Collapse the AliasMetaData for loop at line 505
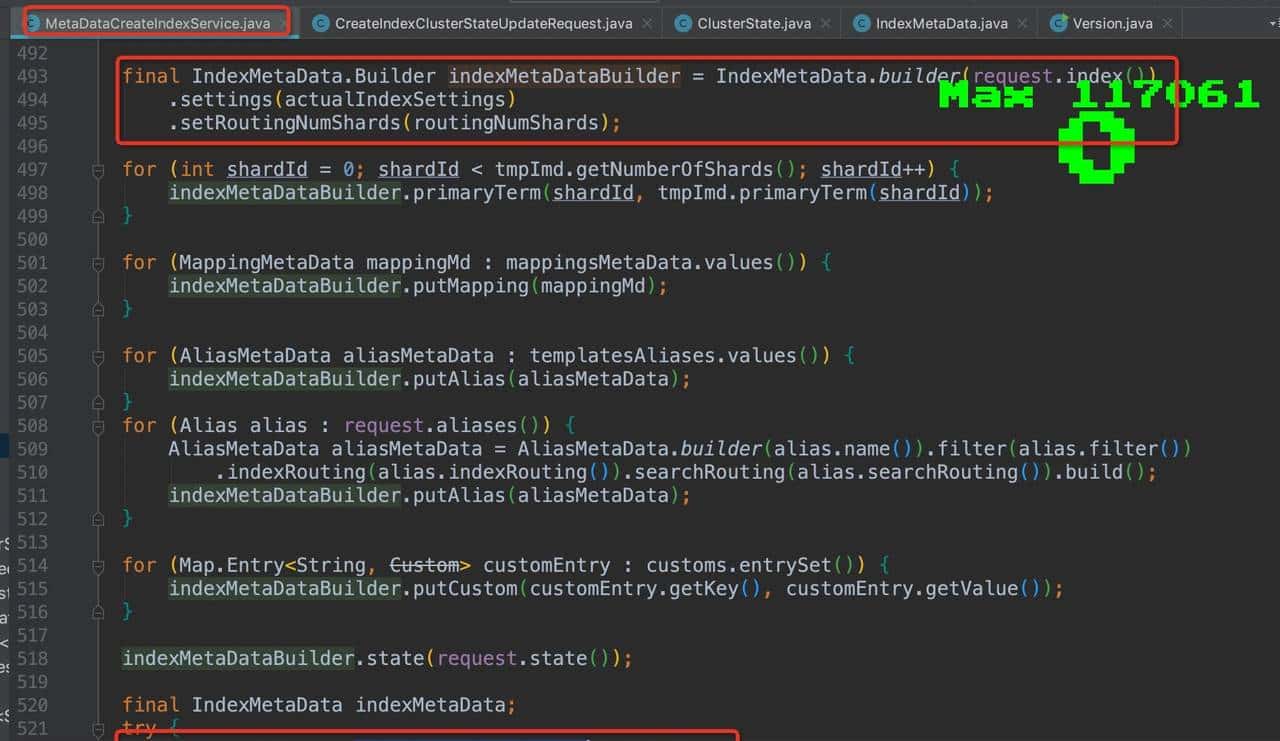 [98, 356]
